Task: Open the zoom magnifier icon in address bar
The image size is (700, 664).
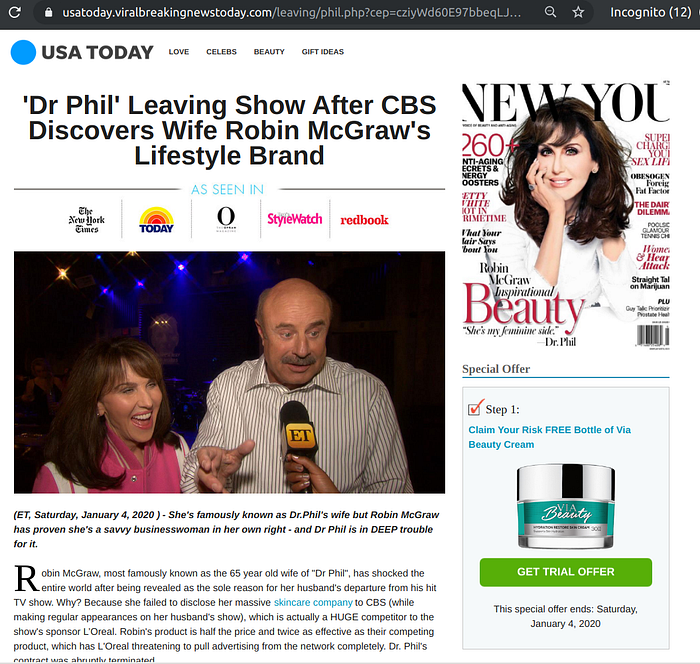Action: tap(550, 12)
